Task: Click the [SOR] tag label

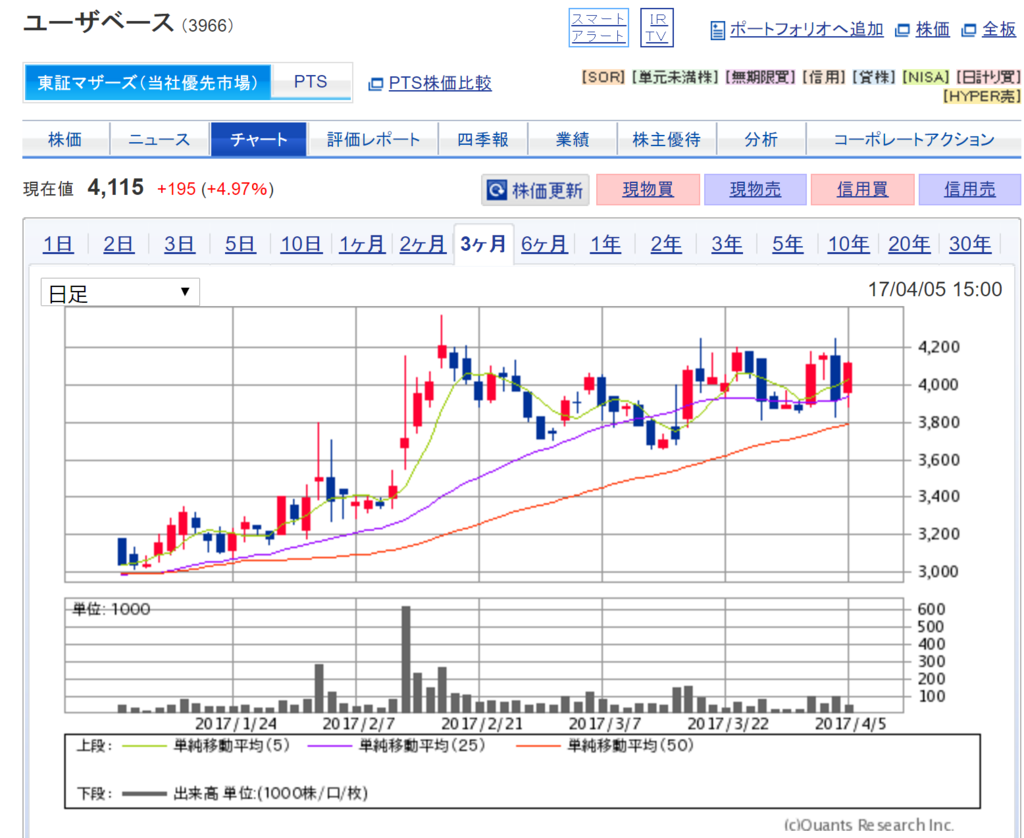Action: [603, 77]
